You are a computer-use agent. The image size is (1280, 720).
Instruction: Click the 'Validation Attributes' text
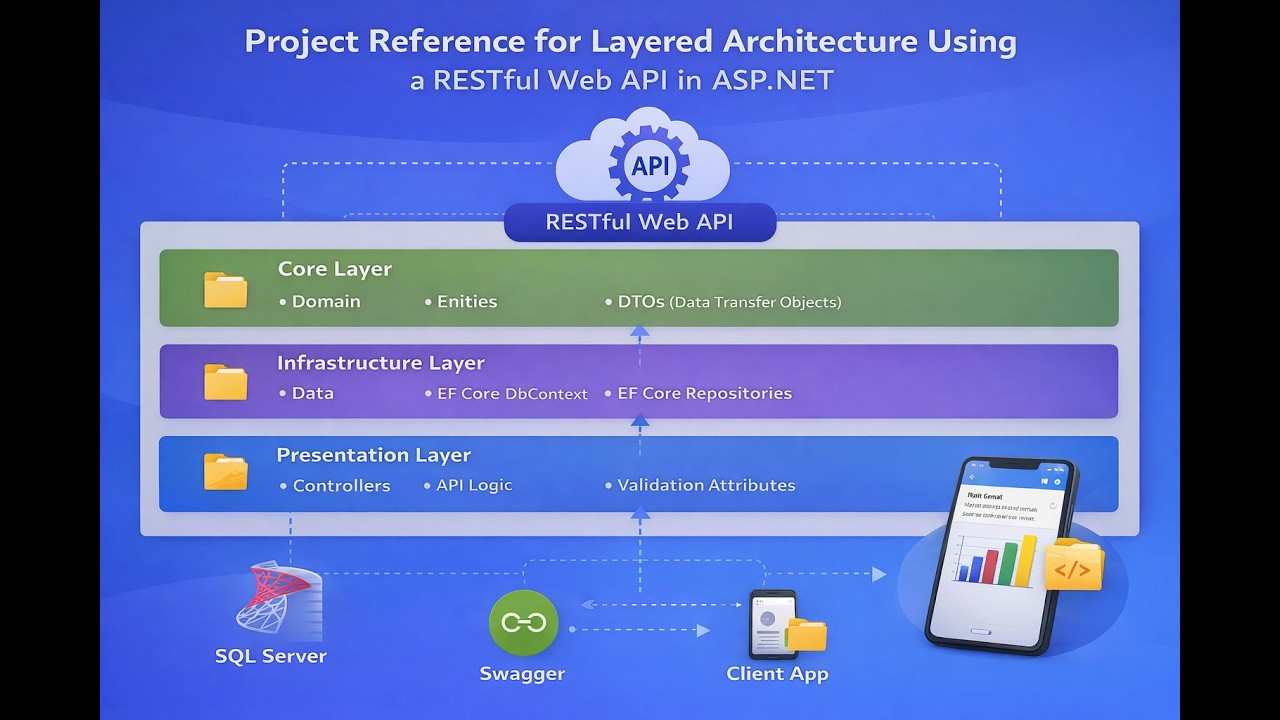click(x=706, y=485)
